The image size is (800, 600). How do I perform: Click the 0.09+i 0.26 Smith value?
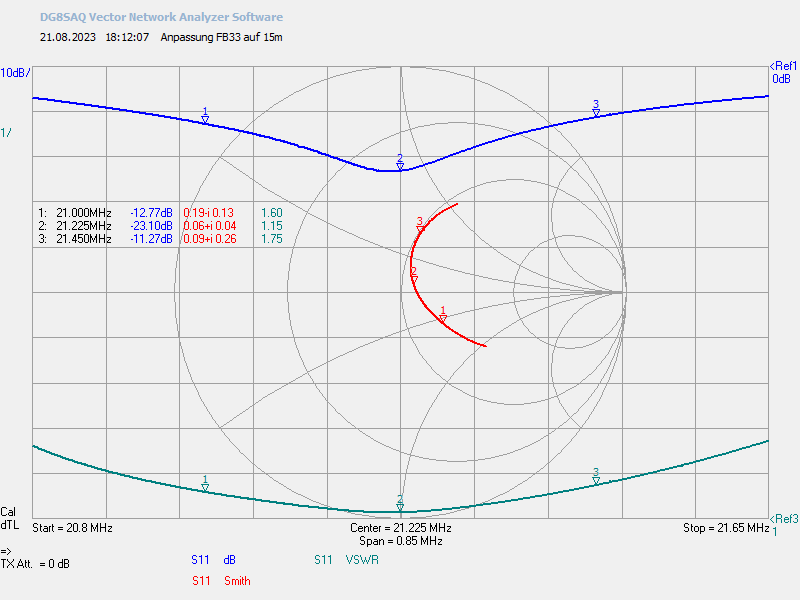[x=210, y=239]
